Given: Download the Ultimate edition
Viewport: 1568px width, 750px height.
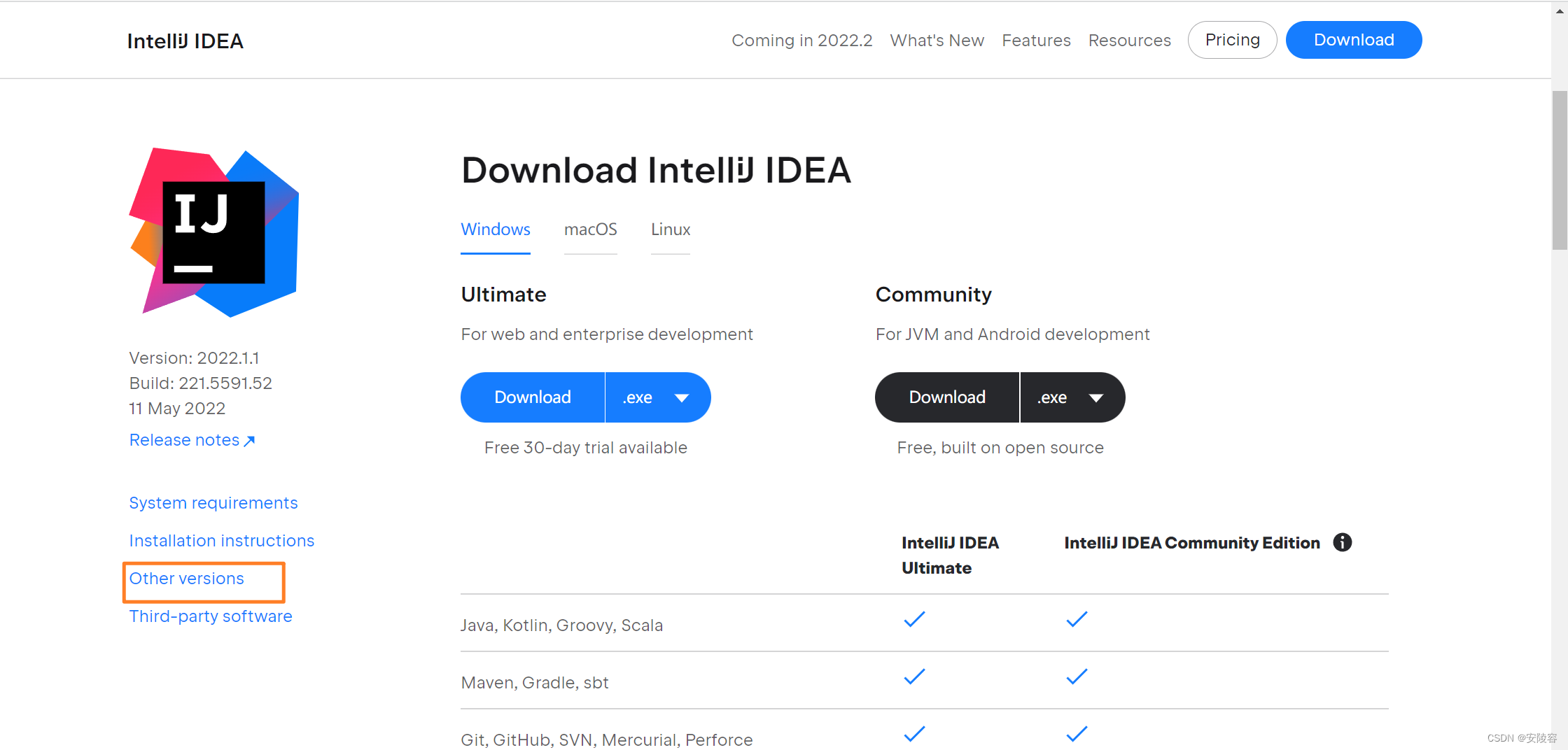Looking at the screenshot, I should coord(533,397).
